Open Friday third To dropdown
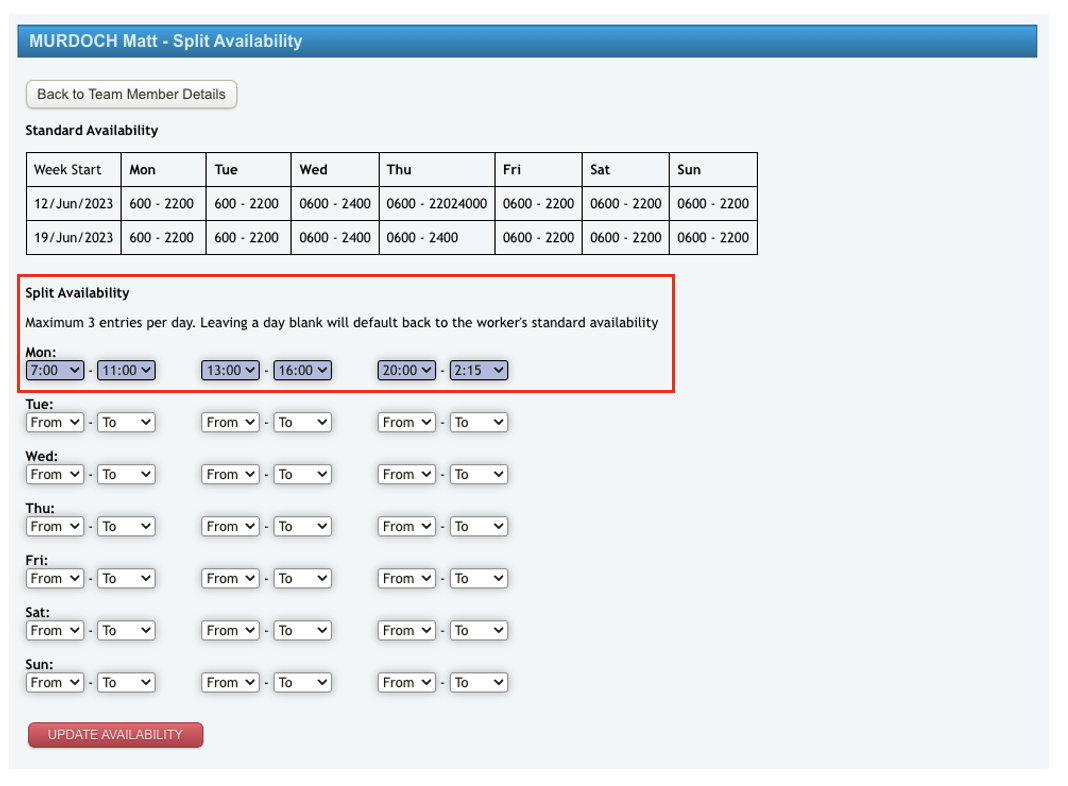1068x786 pixels. point(479,579)
